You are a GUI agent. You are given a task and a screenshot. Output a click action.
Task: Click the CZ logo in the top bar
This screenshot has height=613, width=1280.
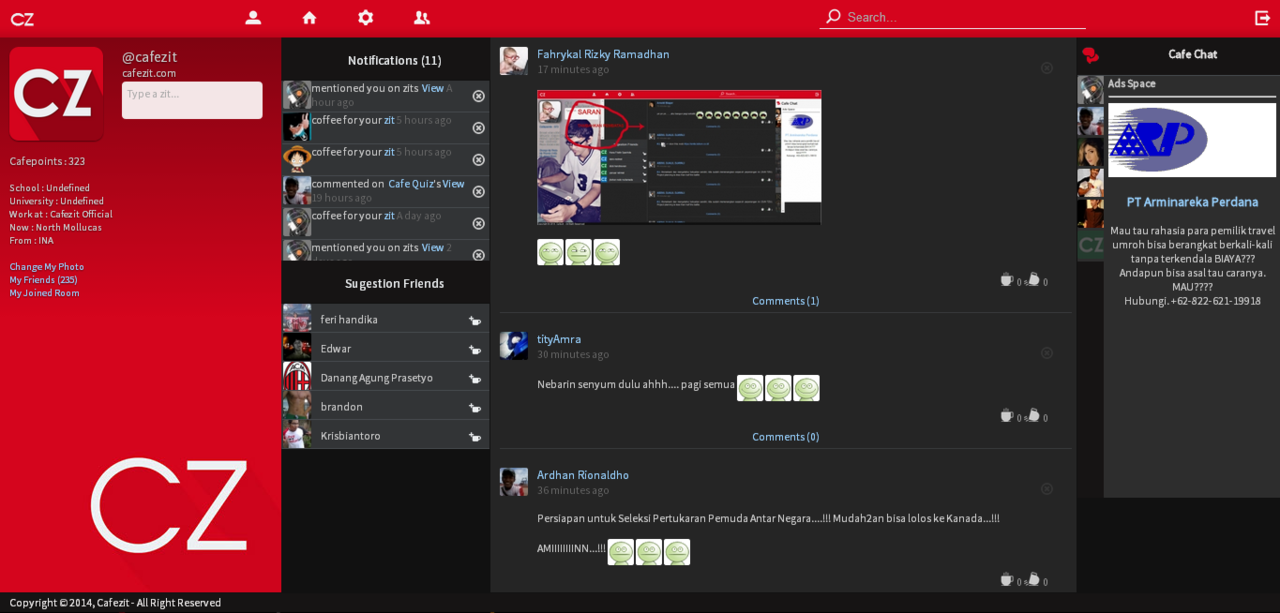click(22, 19)
